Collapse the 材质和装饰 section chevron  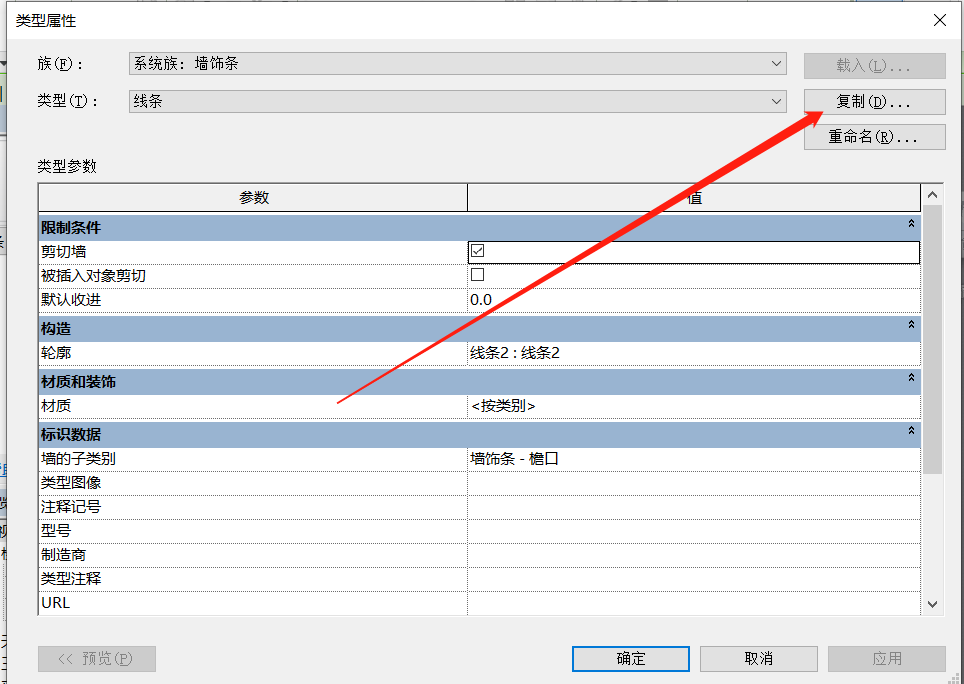pos(910,380)
